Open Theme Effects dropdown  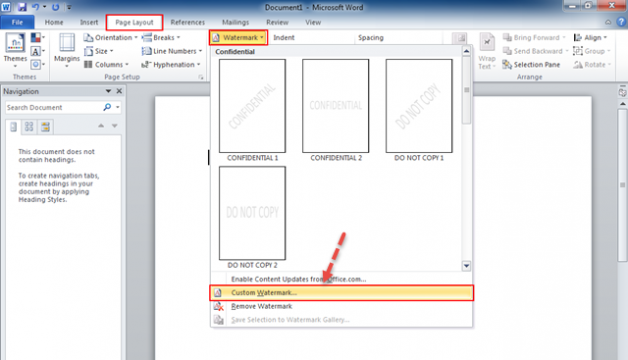coord(38,64)
